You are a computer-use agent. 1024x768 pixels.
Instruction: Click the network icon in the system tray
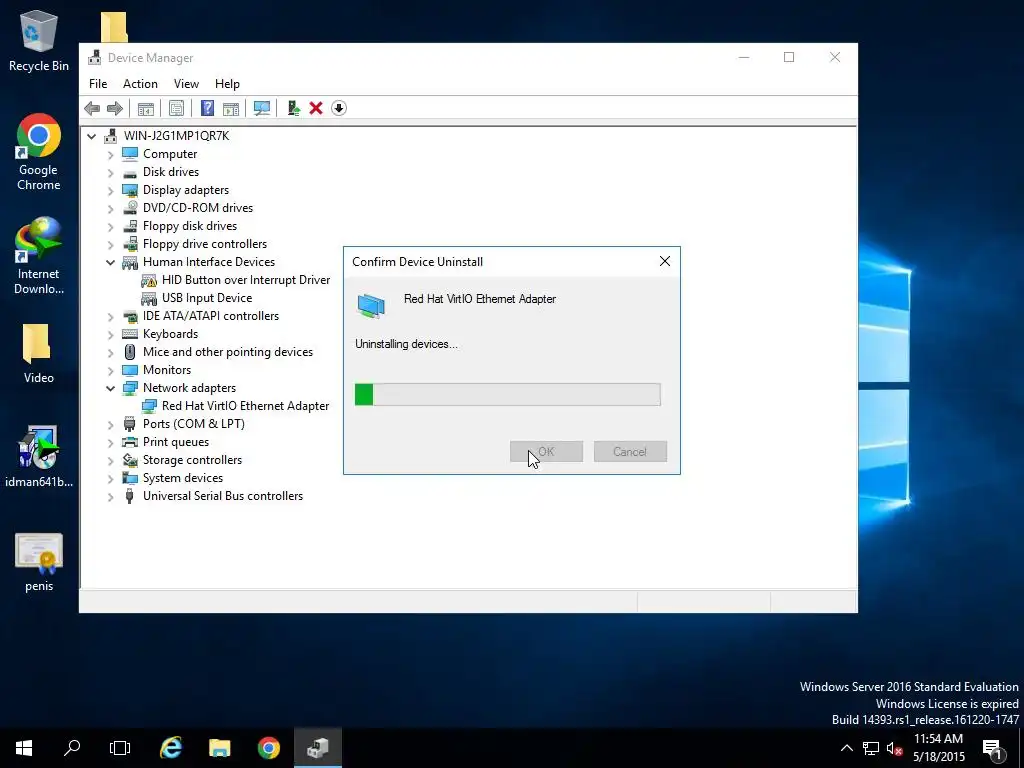point(871,748)
